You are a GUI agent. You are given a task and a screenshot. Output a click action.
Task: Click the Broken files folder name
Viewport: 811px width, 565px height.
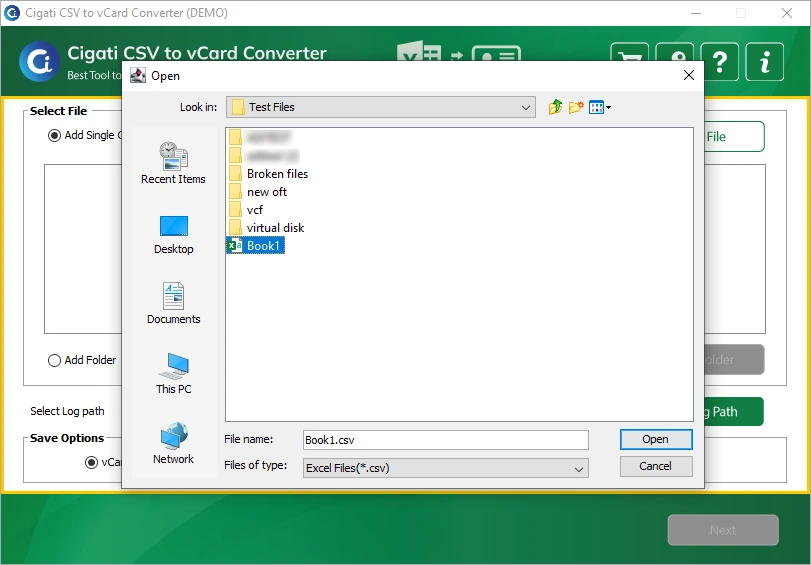point(277,174)
